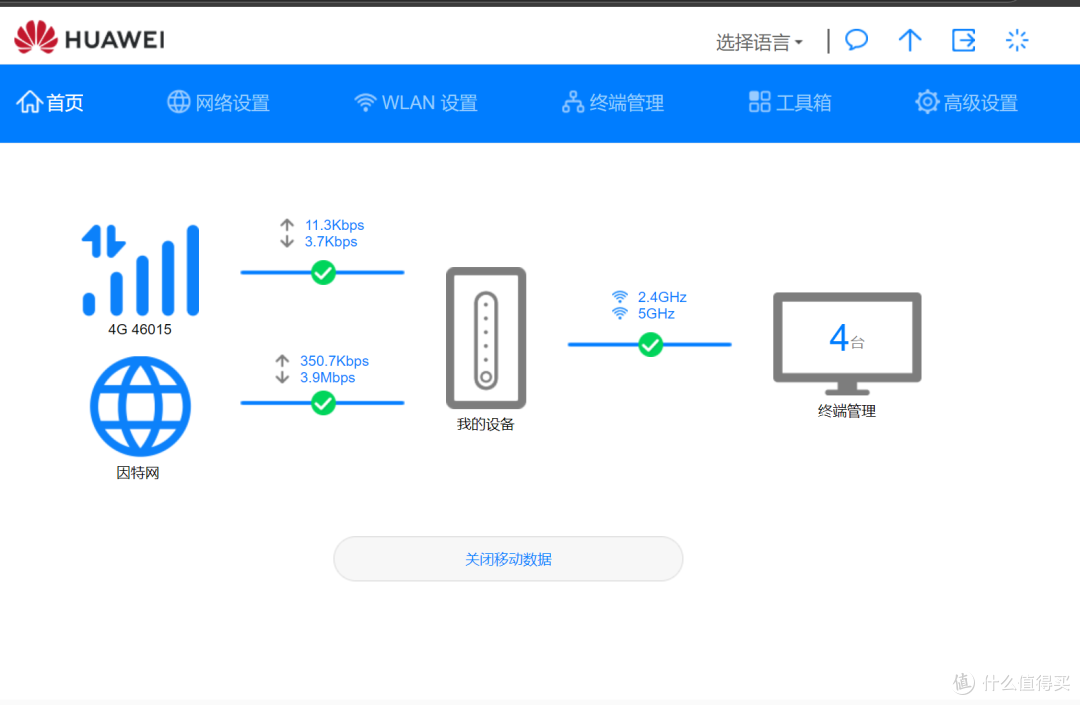Click the Huawei logo
This screenshot has height=705, width=1080.
90,38
